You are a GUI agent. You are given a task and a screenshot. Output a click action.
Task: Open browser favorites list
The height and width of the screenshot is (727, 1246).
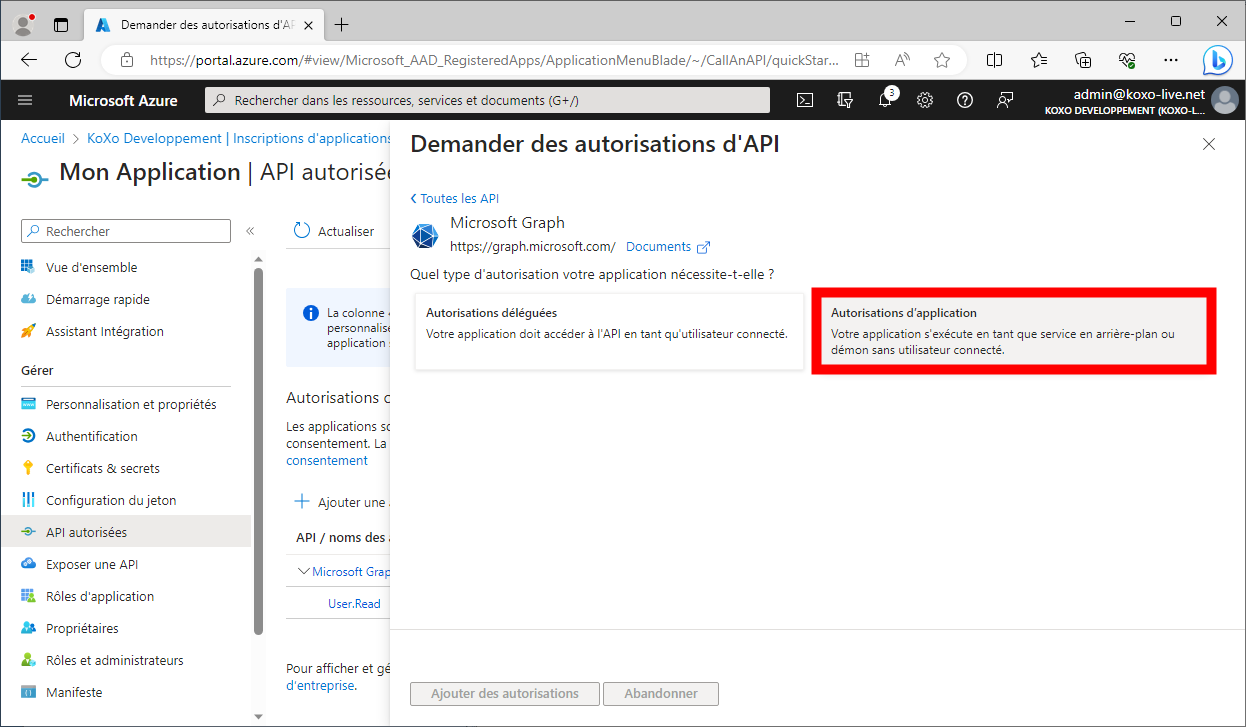point(1039,60)
